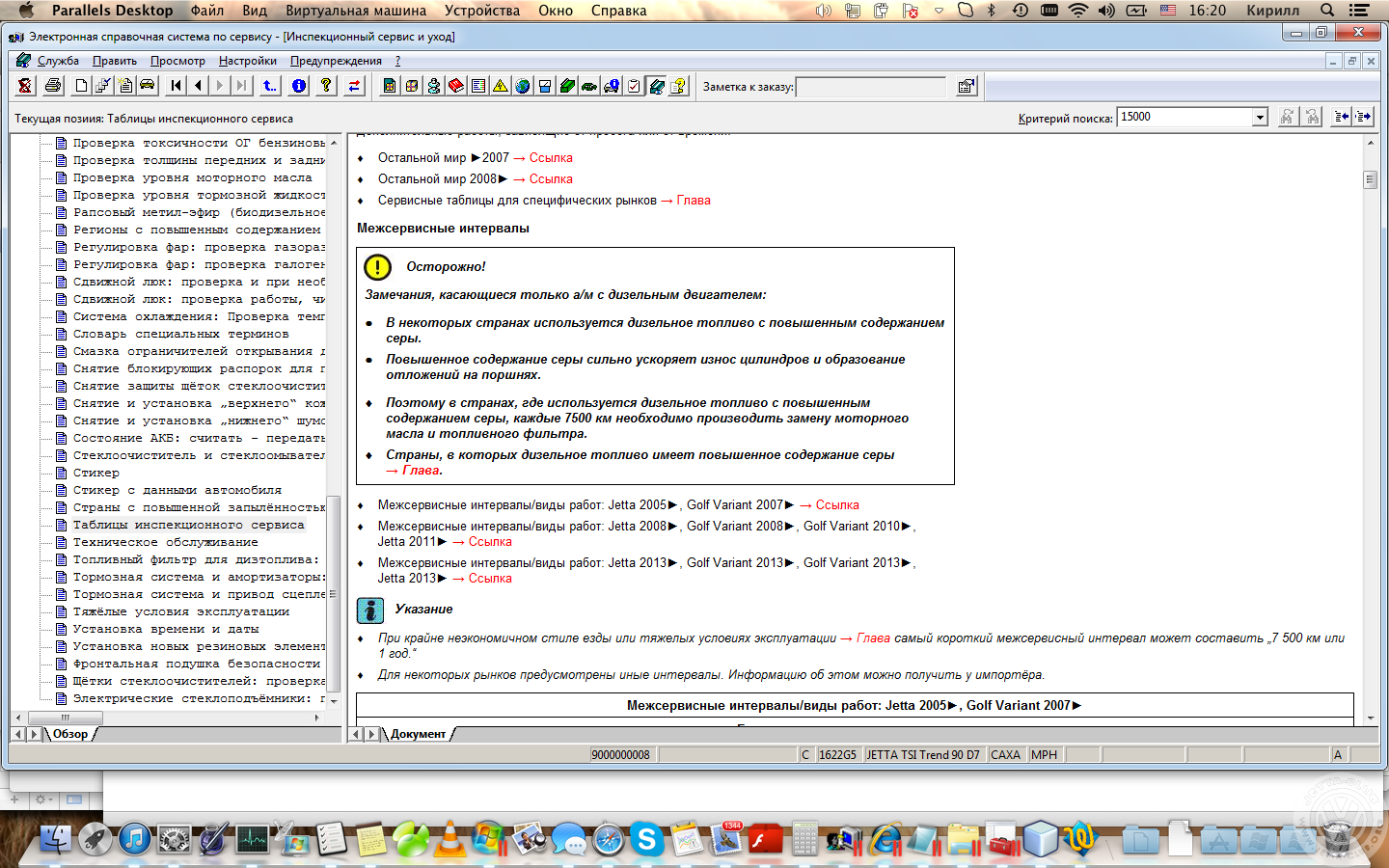The image size is (1389, 868).
Task: Click the yellow question mark help icon
Action: click(326, 86)
